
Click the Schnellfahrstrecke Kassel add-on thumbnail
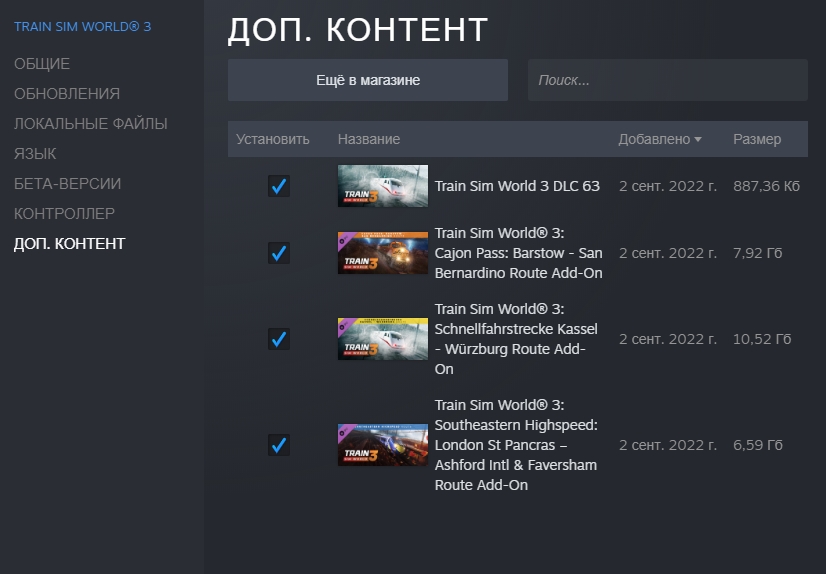pos(382,339)
